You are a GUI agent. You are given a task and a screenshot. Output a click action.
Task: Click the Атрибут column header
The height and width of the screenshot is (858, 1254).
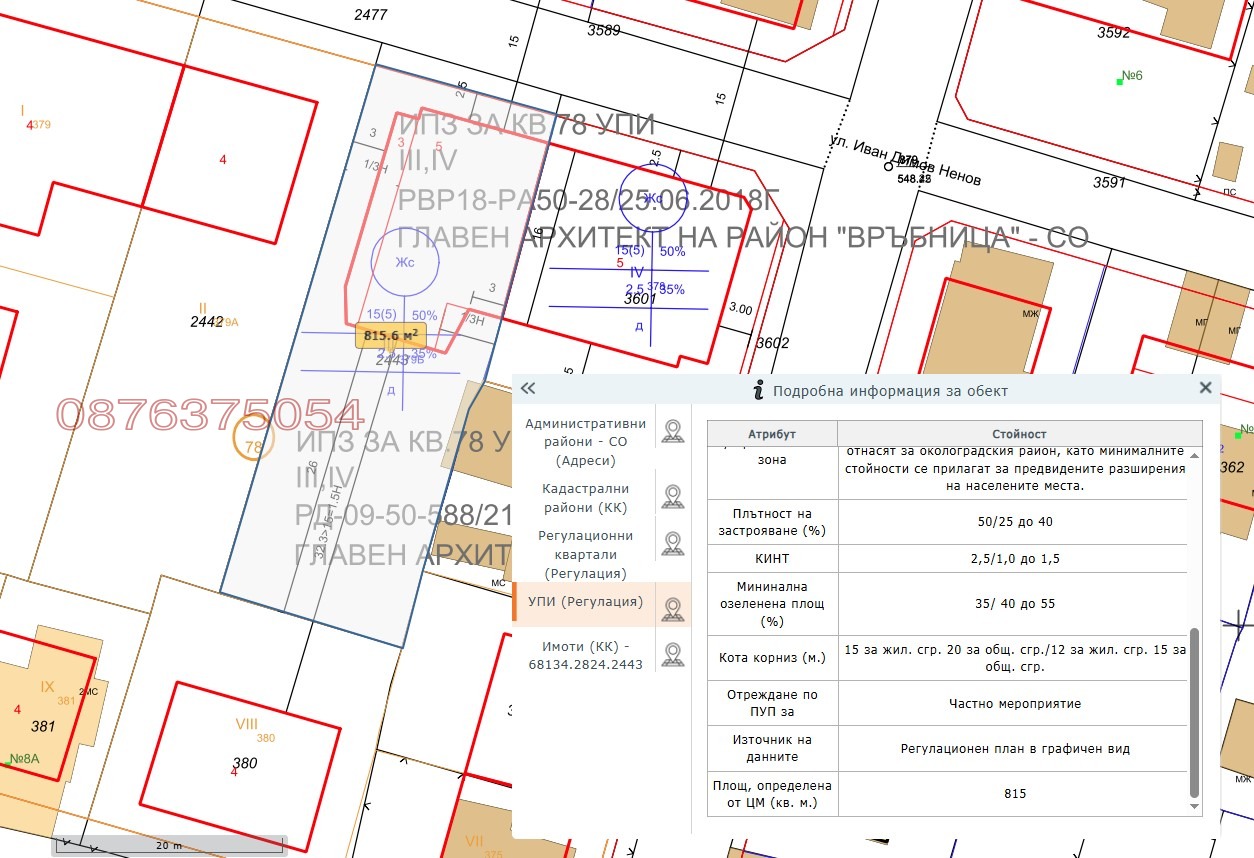(x=772, y=434)
